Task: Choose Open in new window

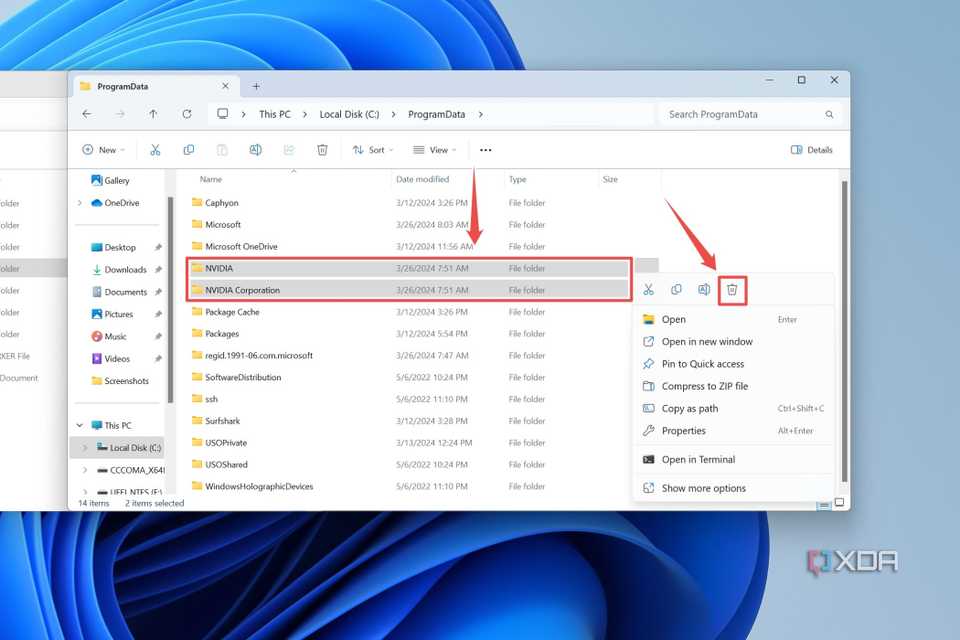Action: (733, 342)
